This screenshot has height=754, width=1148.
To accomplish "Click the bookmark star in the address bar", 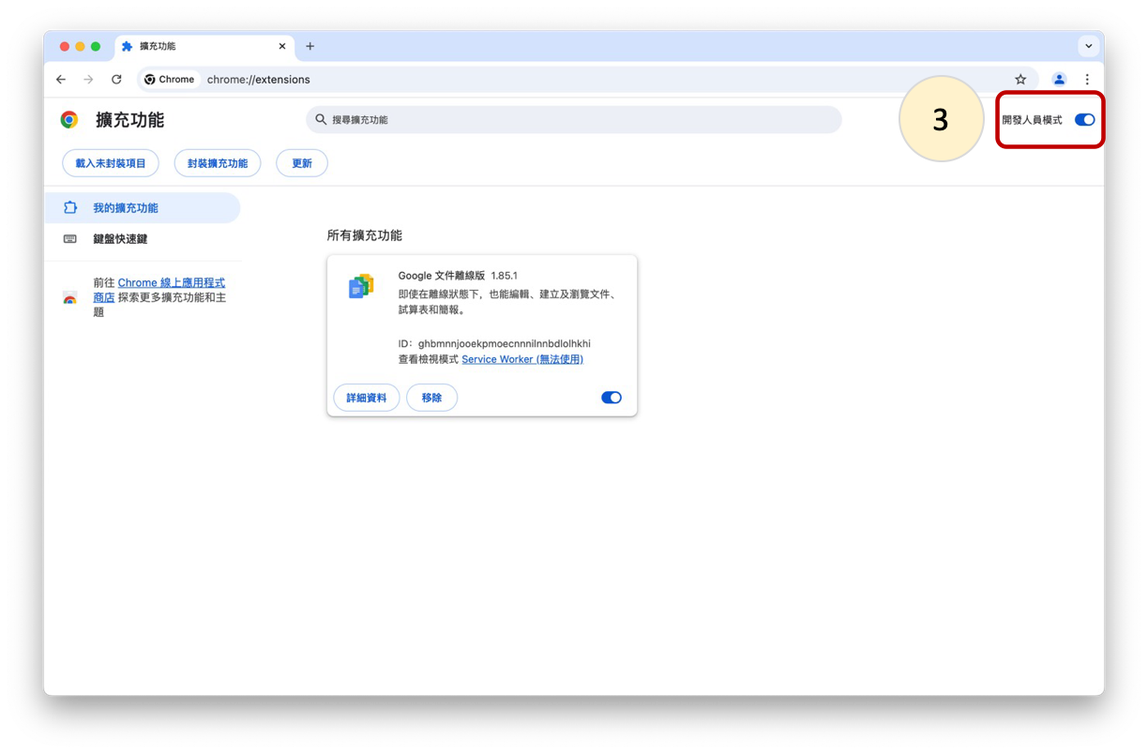I will (x=1020, y=79).
